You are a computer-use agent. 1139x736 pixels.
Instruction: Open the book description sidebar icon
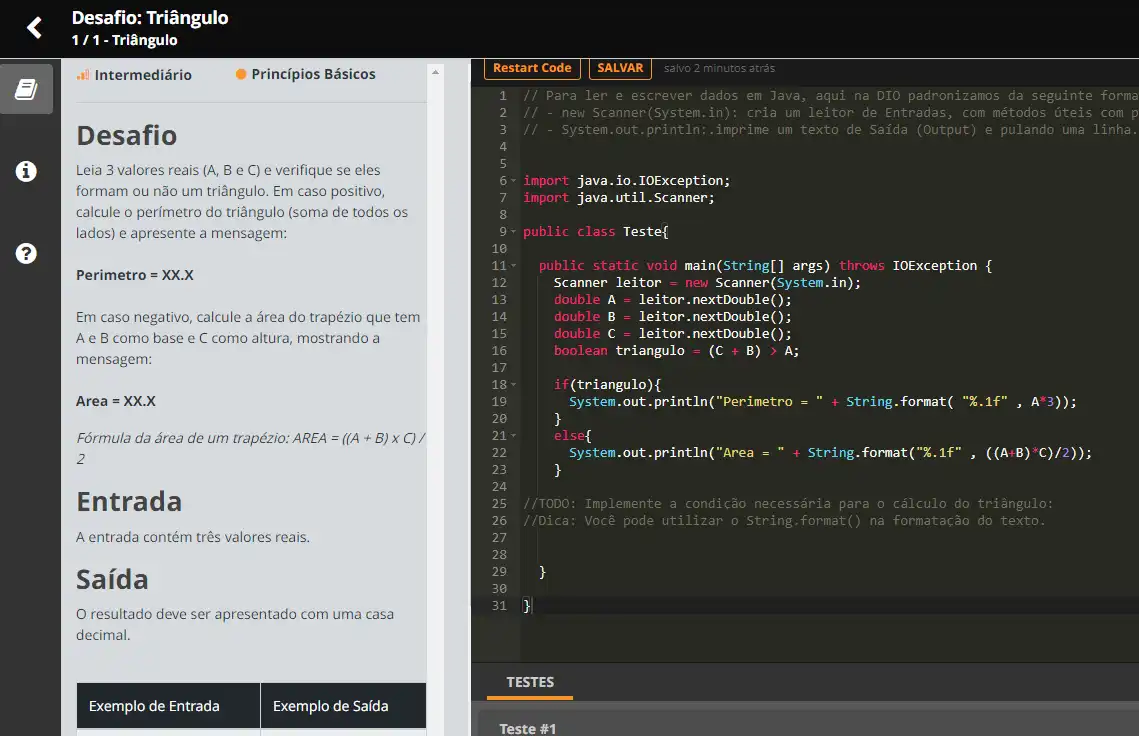[26, 90]
